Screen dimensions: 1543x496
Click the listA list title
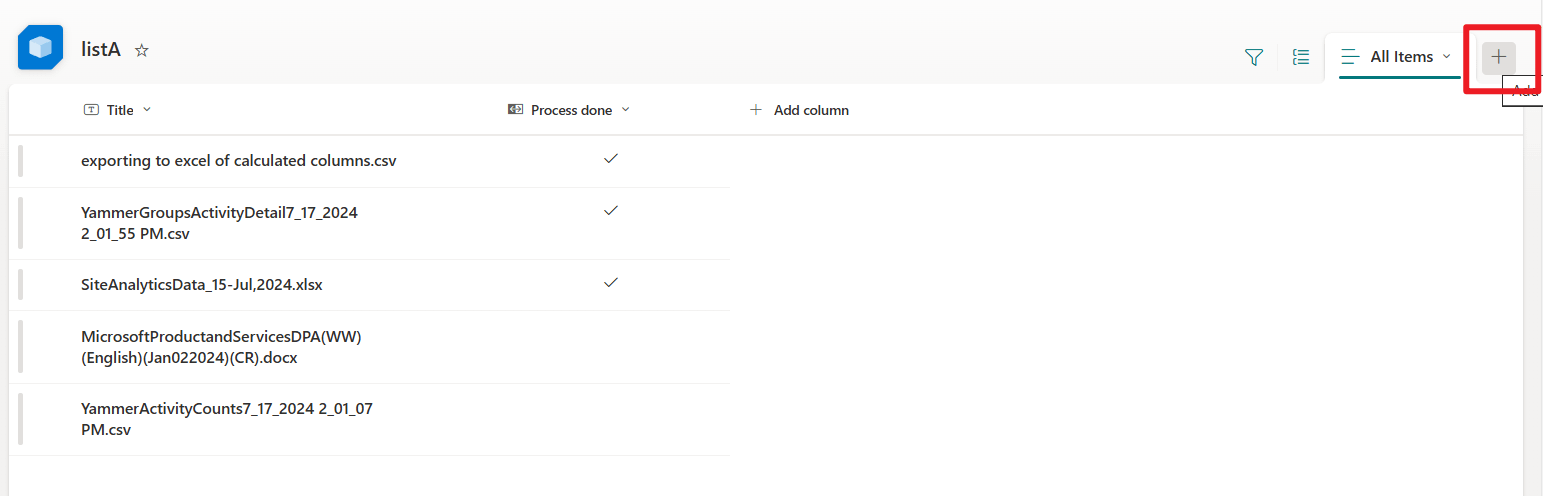pos(101,49)
